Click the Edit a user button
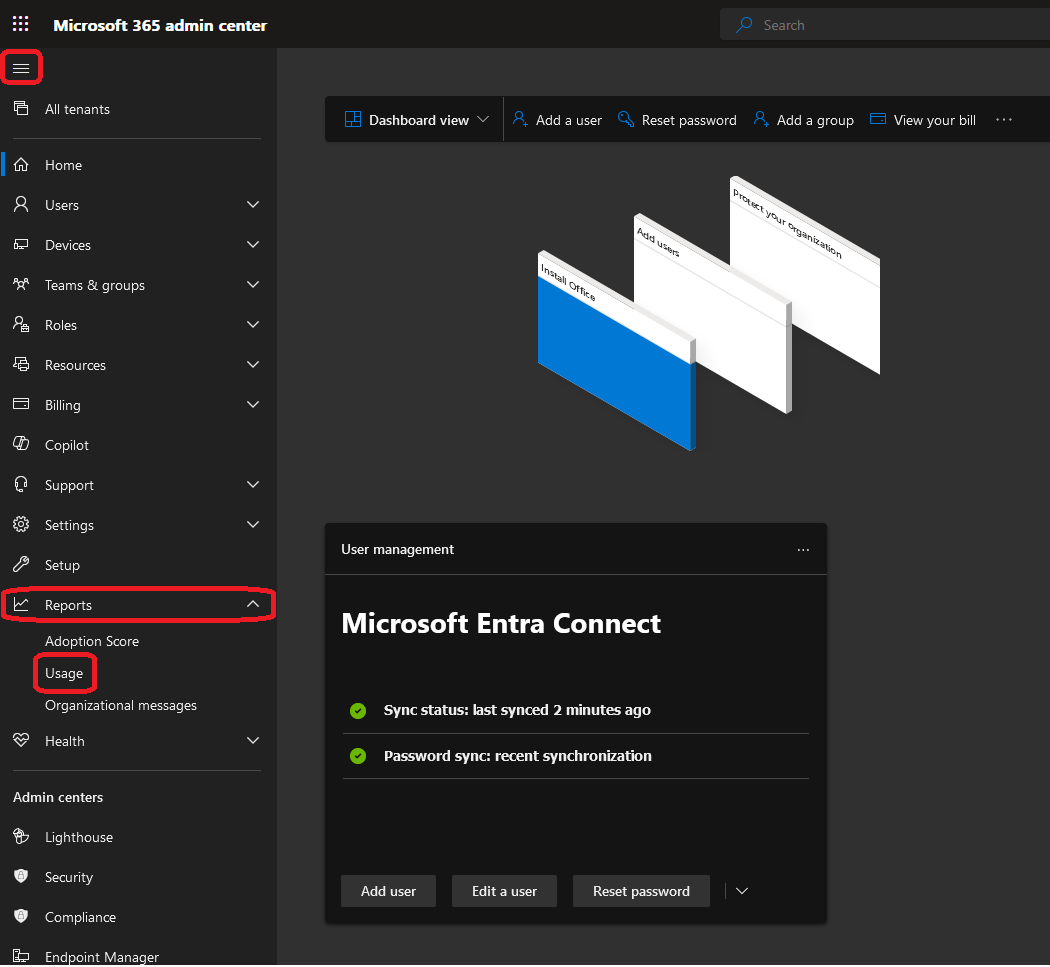The image size is (1050, 967). 504,891
